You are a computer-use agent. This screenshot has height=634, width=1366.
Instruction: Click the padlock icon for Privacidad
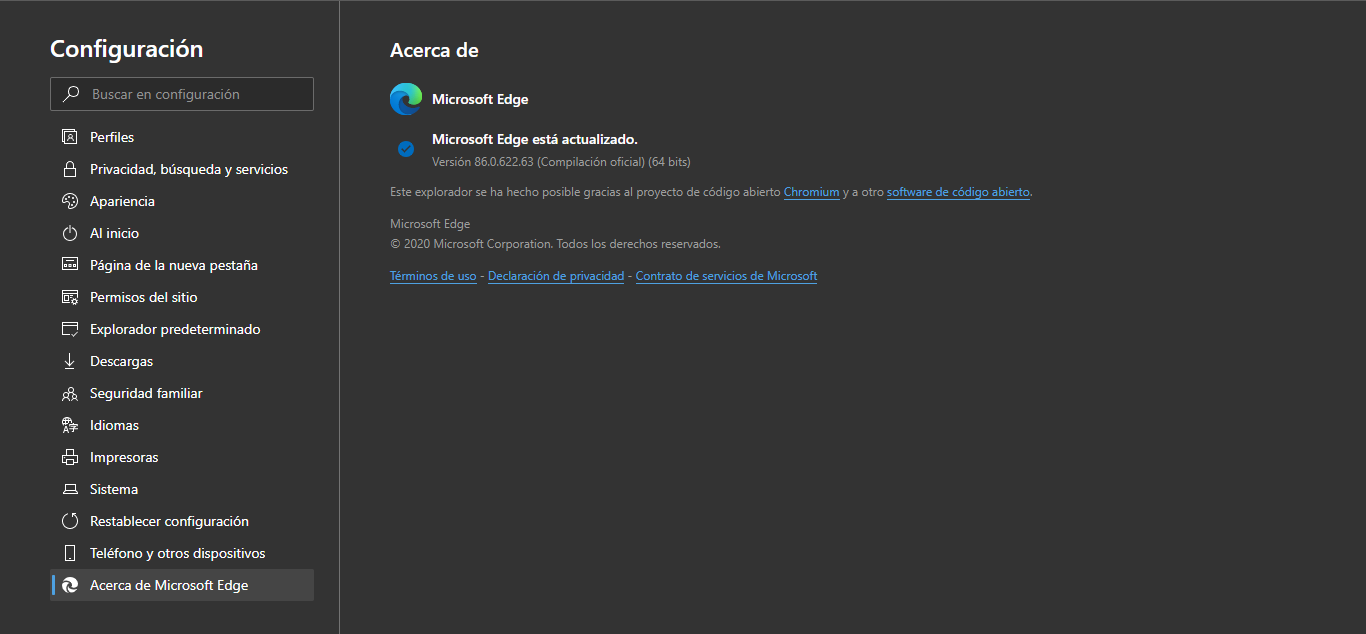70,169
